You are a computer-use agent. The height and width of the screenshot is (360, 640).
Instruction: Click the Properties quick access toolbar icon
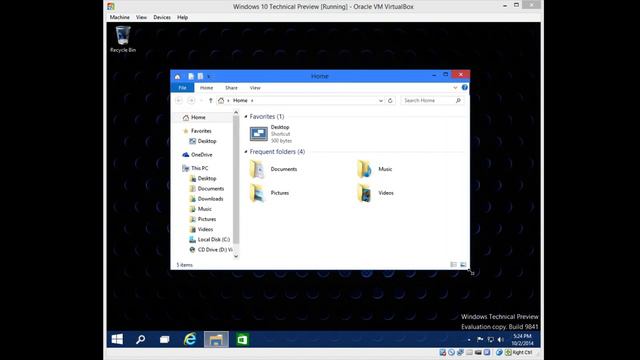191,76
